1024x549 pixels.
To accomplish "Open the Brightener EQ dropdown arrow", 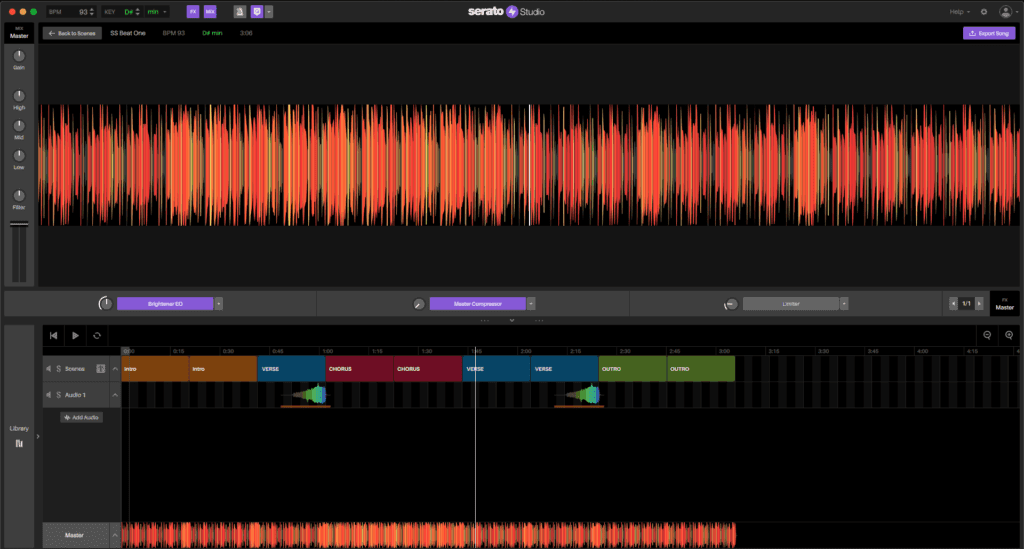I will (219, 303).
